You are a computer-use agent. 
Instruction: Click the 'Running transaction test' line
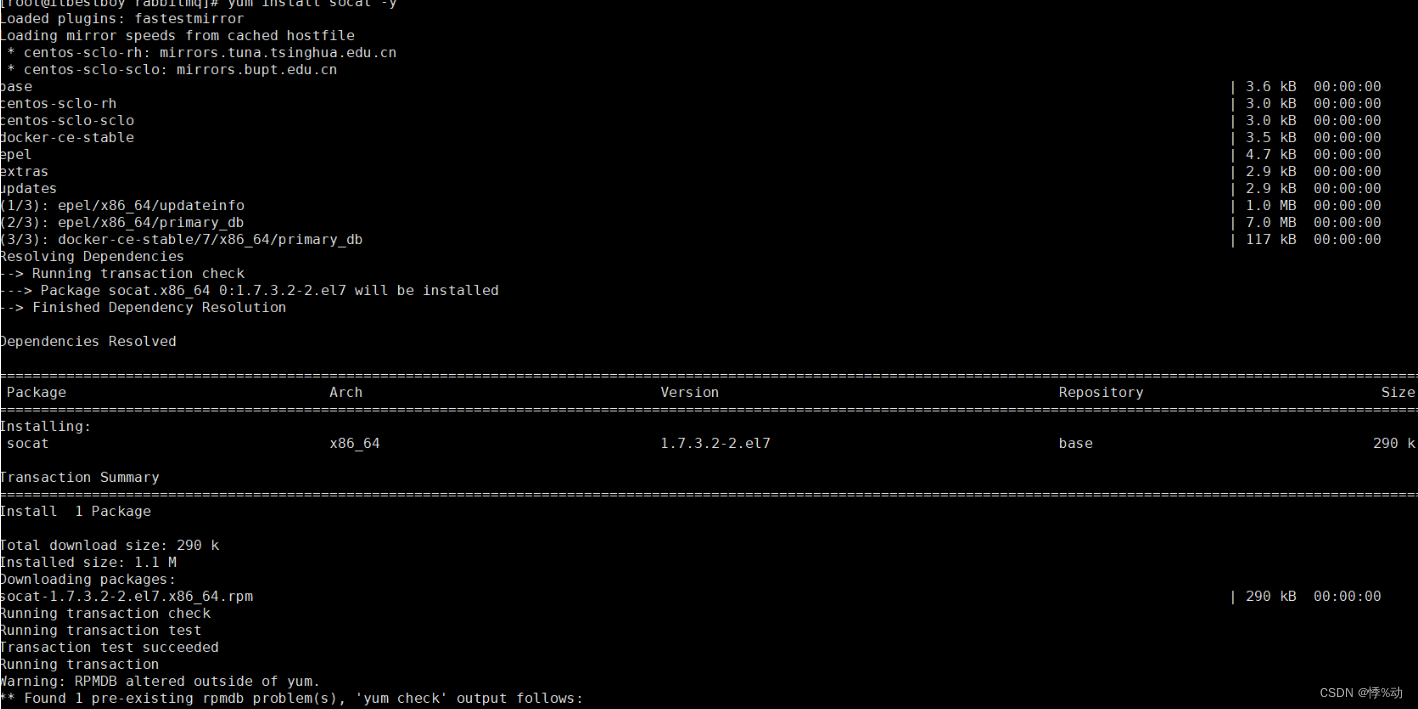click(101, 630)
